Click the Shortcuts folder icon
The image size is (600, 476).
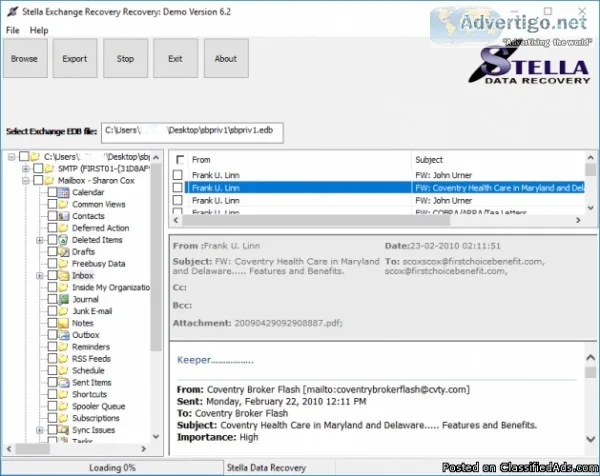tap(64, 394)
